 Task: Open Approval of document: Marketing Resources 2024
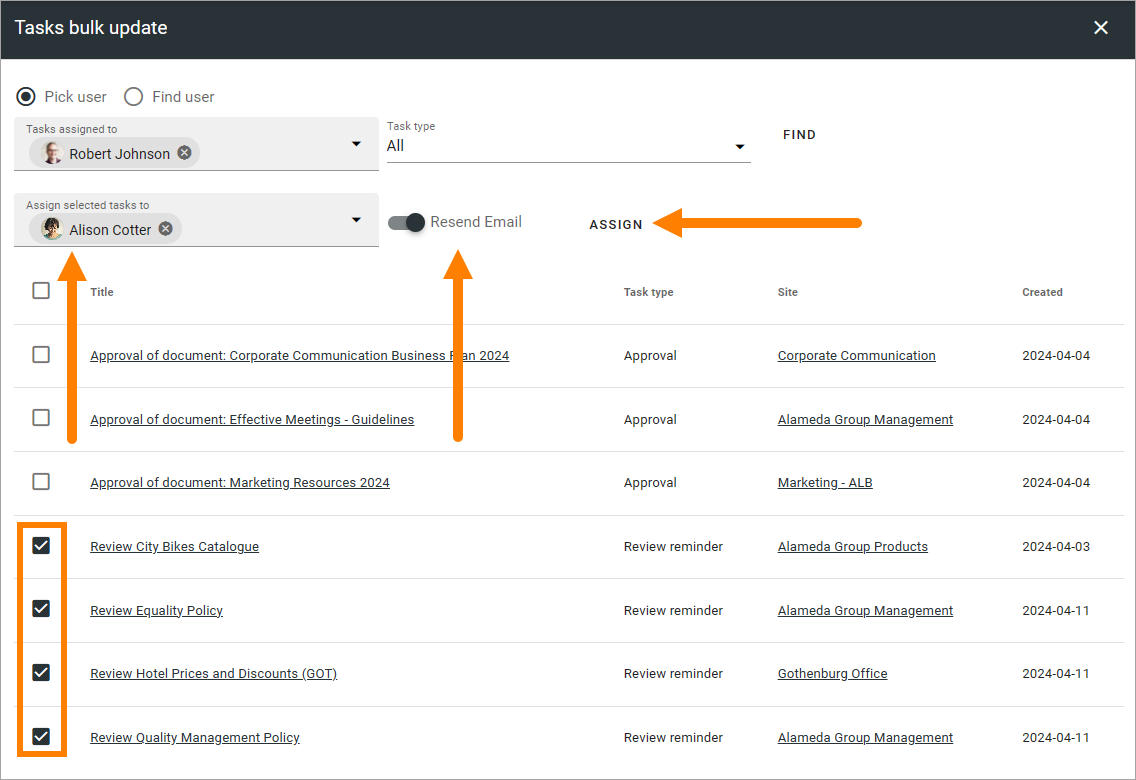240,482
